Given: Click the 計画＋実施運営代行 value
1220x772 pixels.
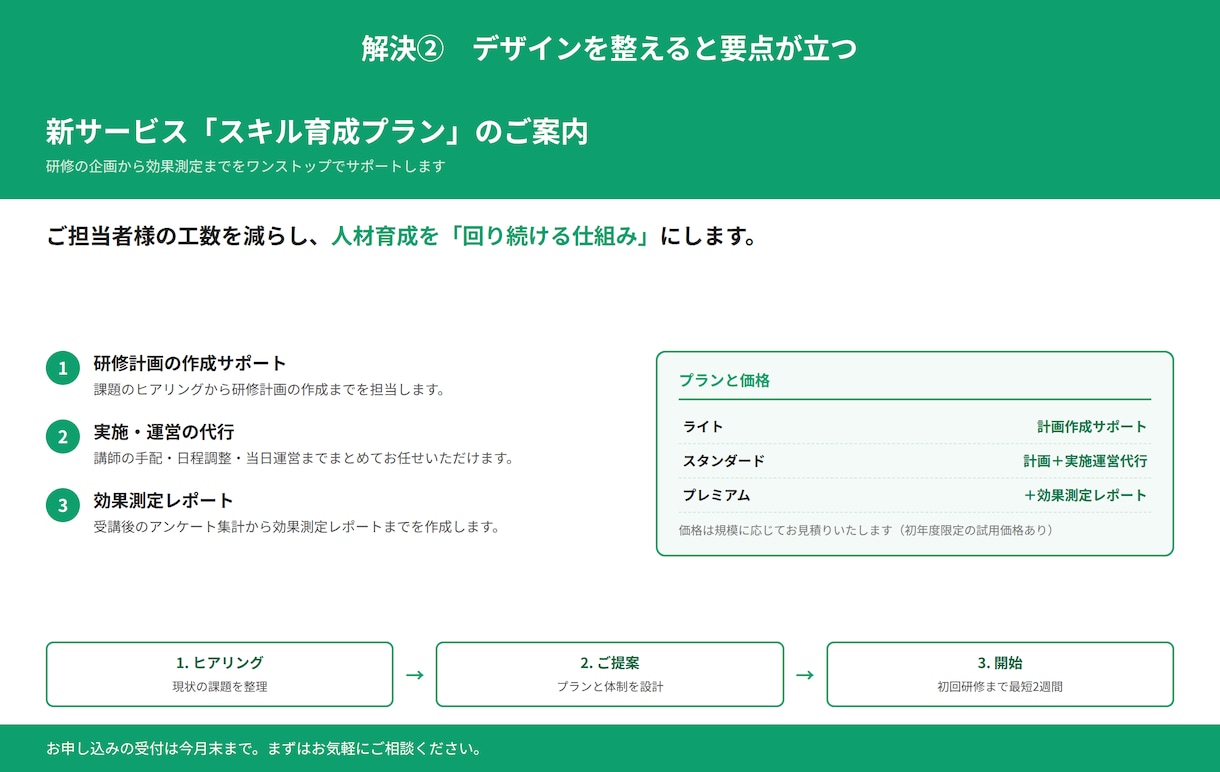Looking at the screenshot, I should [x=1085, y=461].
